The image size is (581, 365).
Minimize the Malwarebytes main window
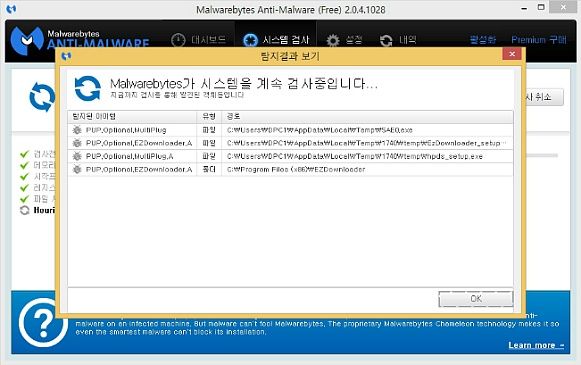(524, 9)
